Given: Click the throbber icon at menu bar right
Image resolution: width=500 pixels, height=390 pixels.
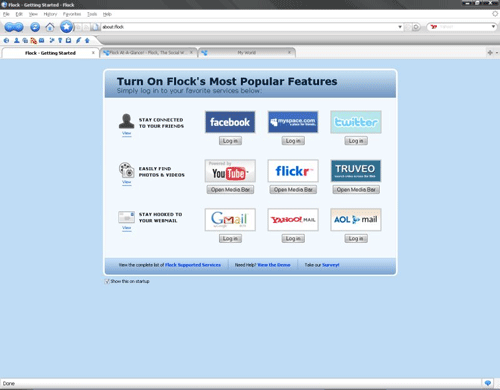Looking at the screenshot, I should point(495,14).
